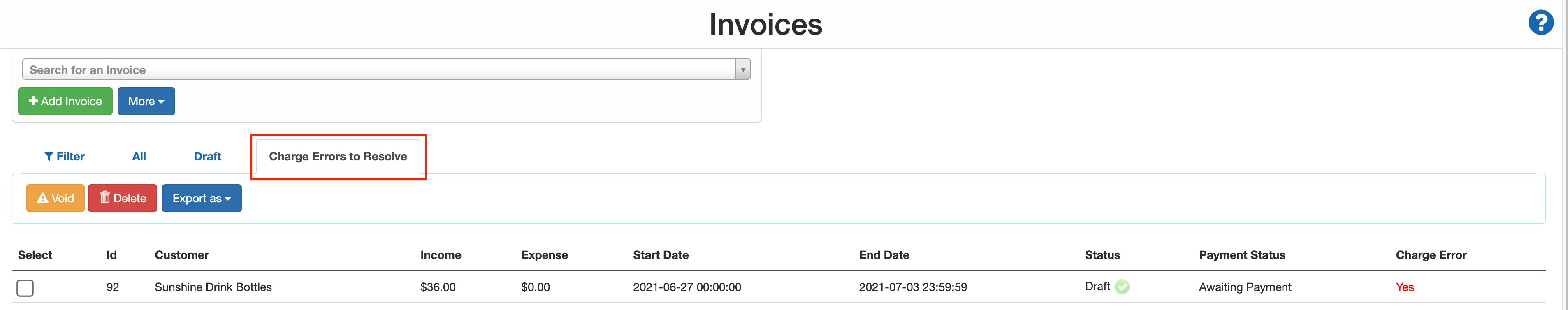Click the plus icon on Add Invoice
Screen dimensions: 1568x310
(33, 101)
